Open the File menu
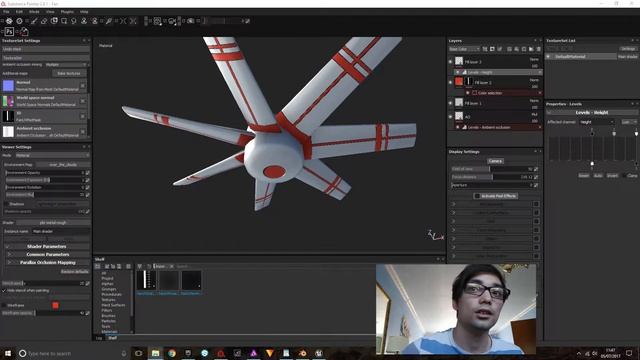640x360 pixels. [x=6, y=12]
